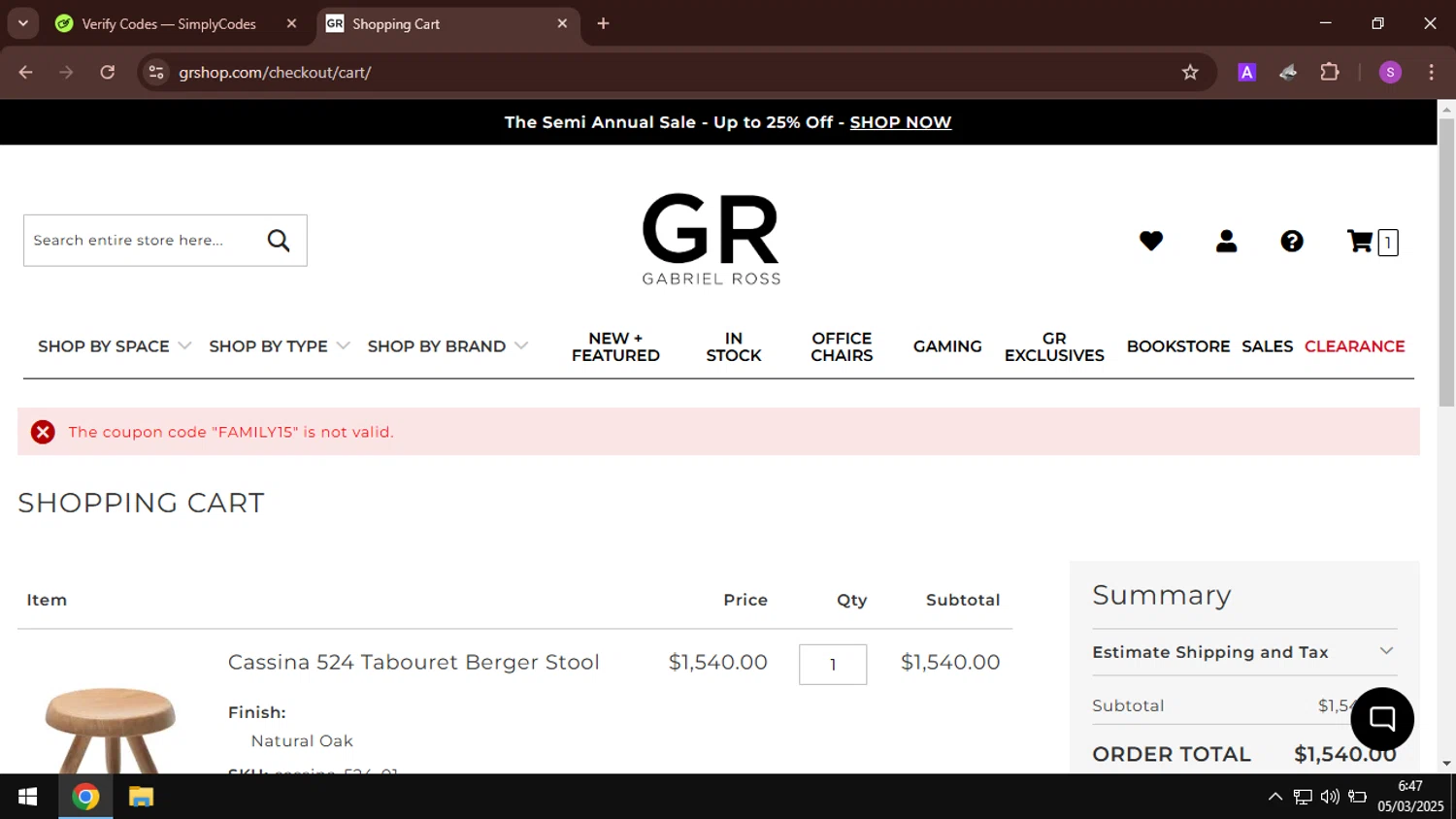Open the volume control in tray
The height and width of the screenshot is (819, 1456).
click(1330, 797)
